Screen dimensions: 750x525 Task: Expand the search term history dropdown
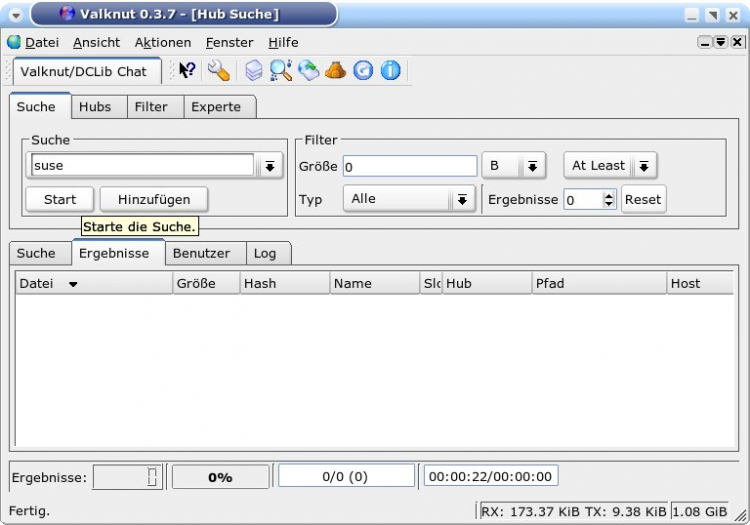270,166
